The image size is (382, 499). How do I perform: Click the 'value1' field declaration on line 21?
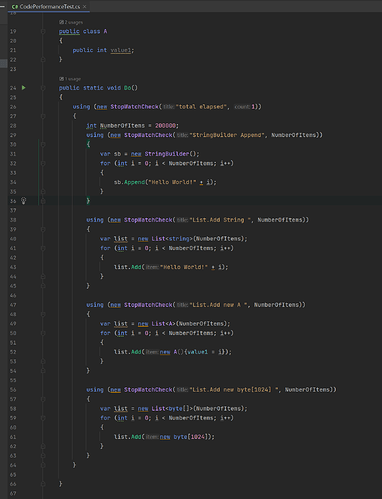click(121, 50)
